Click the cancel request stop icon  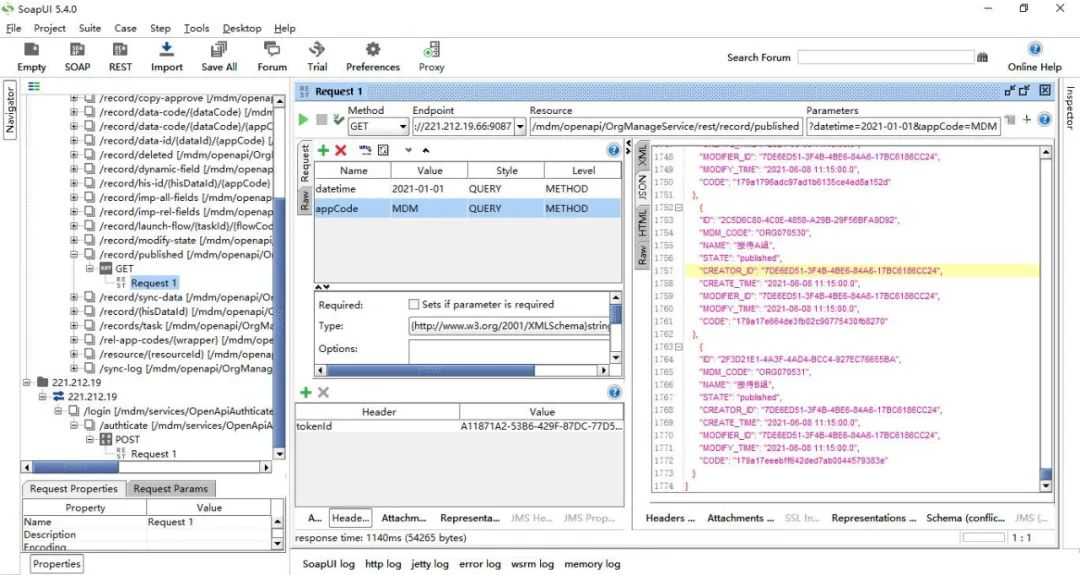pyautogui.click(x=321, y=120)
